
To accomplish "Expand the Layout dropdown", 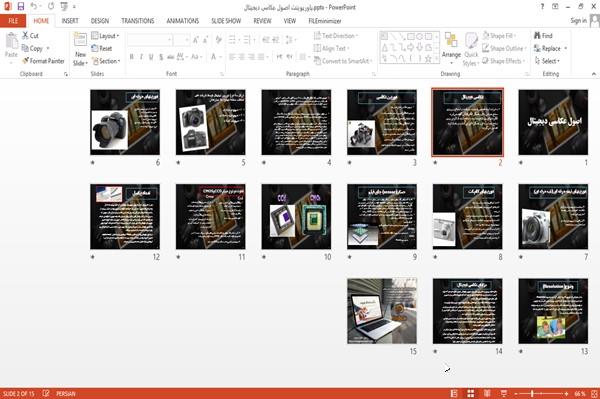I will pyautogui.click(x=105, y=36).
